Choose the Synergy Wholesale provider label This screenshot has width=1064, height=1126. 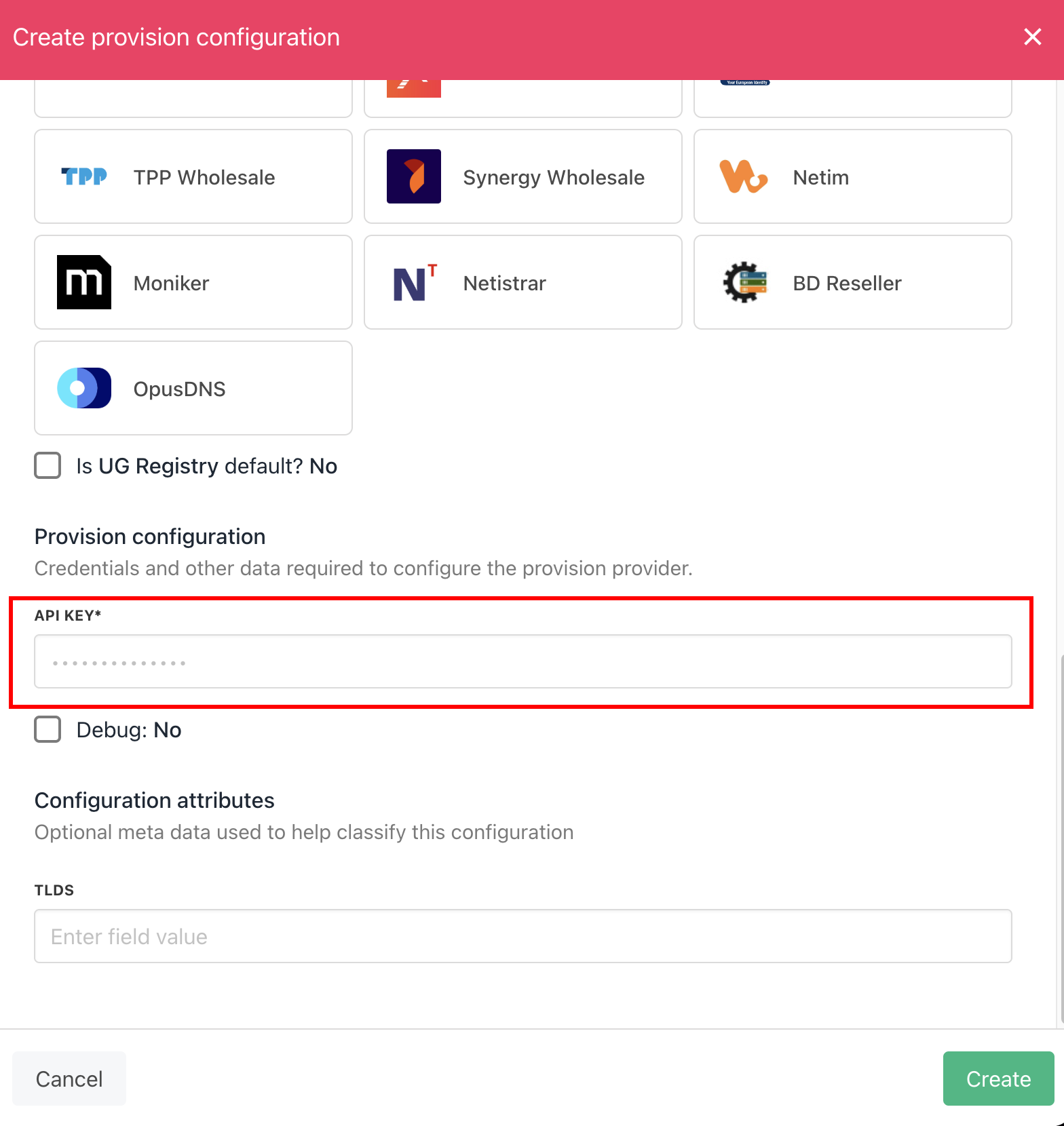554,178
